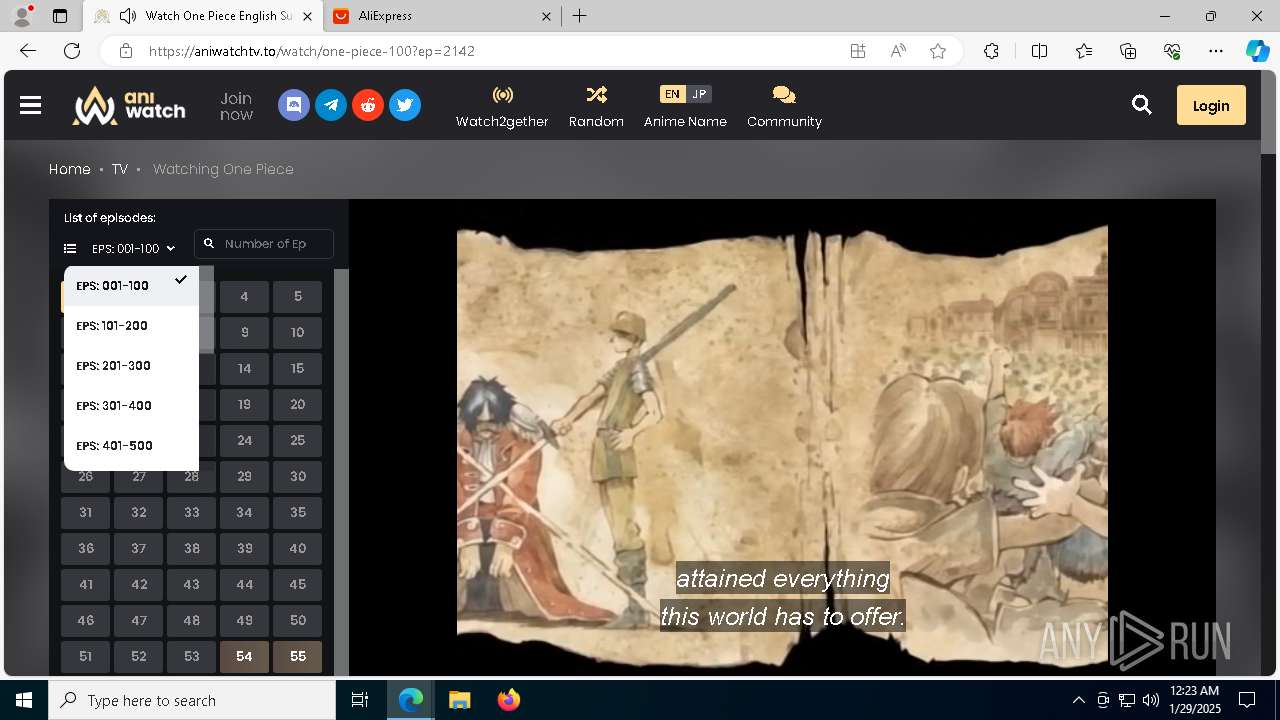Open the Copilot sidebar icon
The height and width of the screenshot is (720, 1280).
(x=1257, y=51)
